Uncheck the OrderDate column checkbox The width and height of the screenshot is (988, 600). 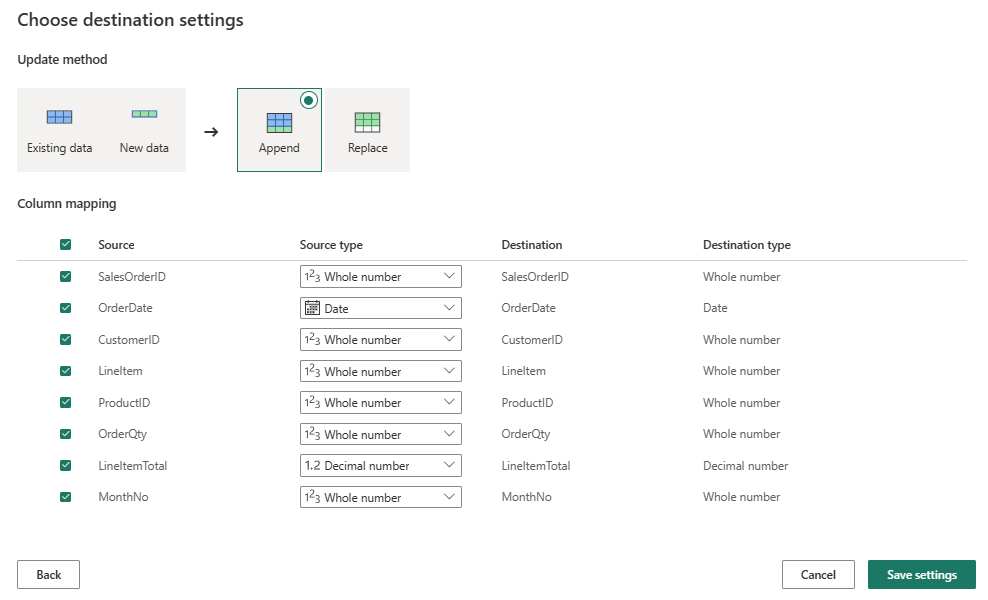[66, 308]
